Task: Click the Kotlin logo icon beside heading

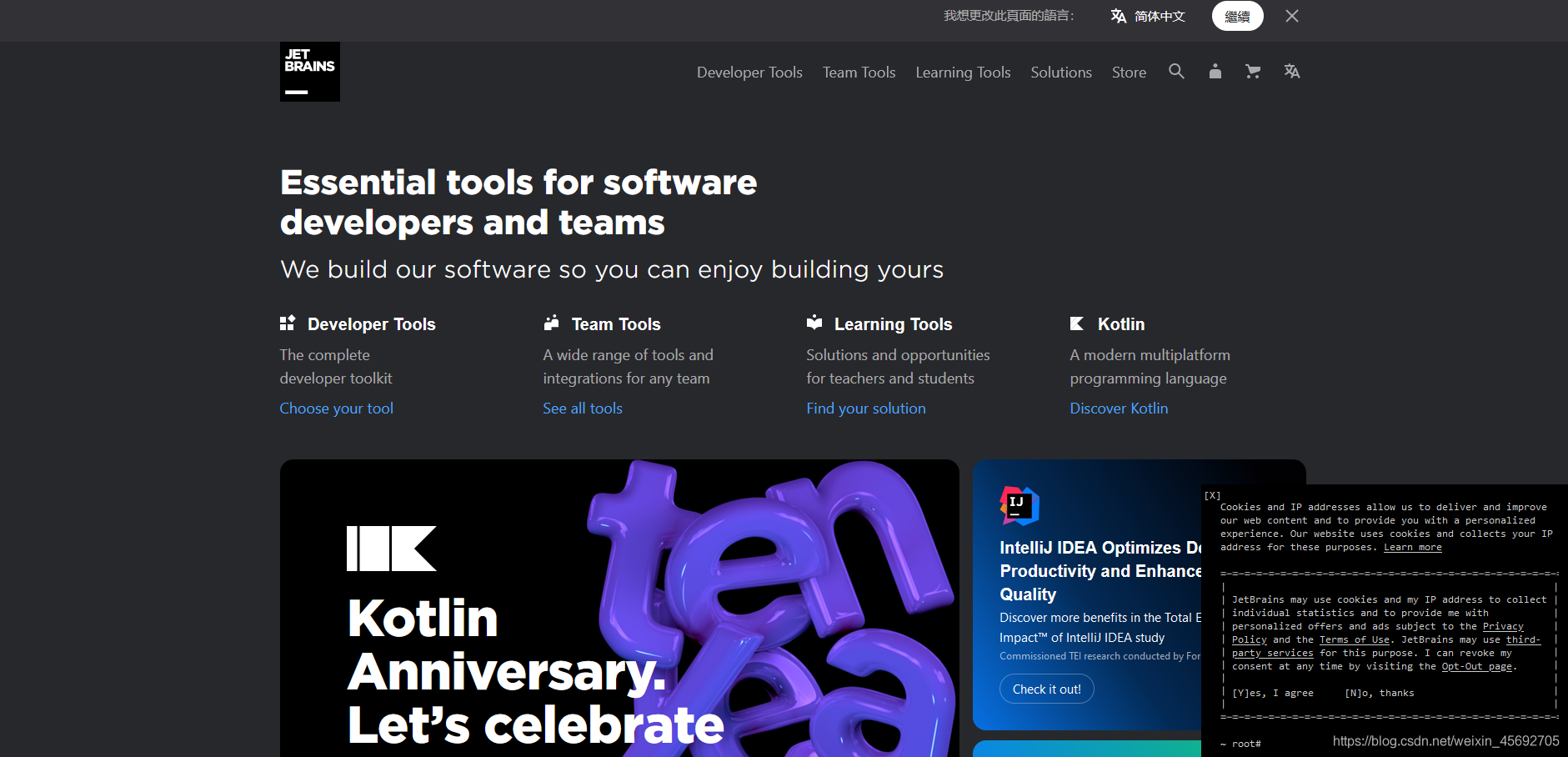Action: tap(1077, 323)
